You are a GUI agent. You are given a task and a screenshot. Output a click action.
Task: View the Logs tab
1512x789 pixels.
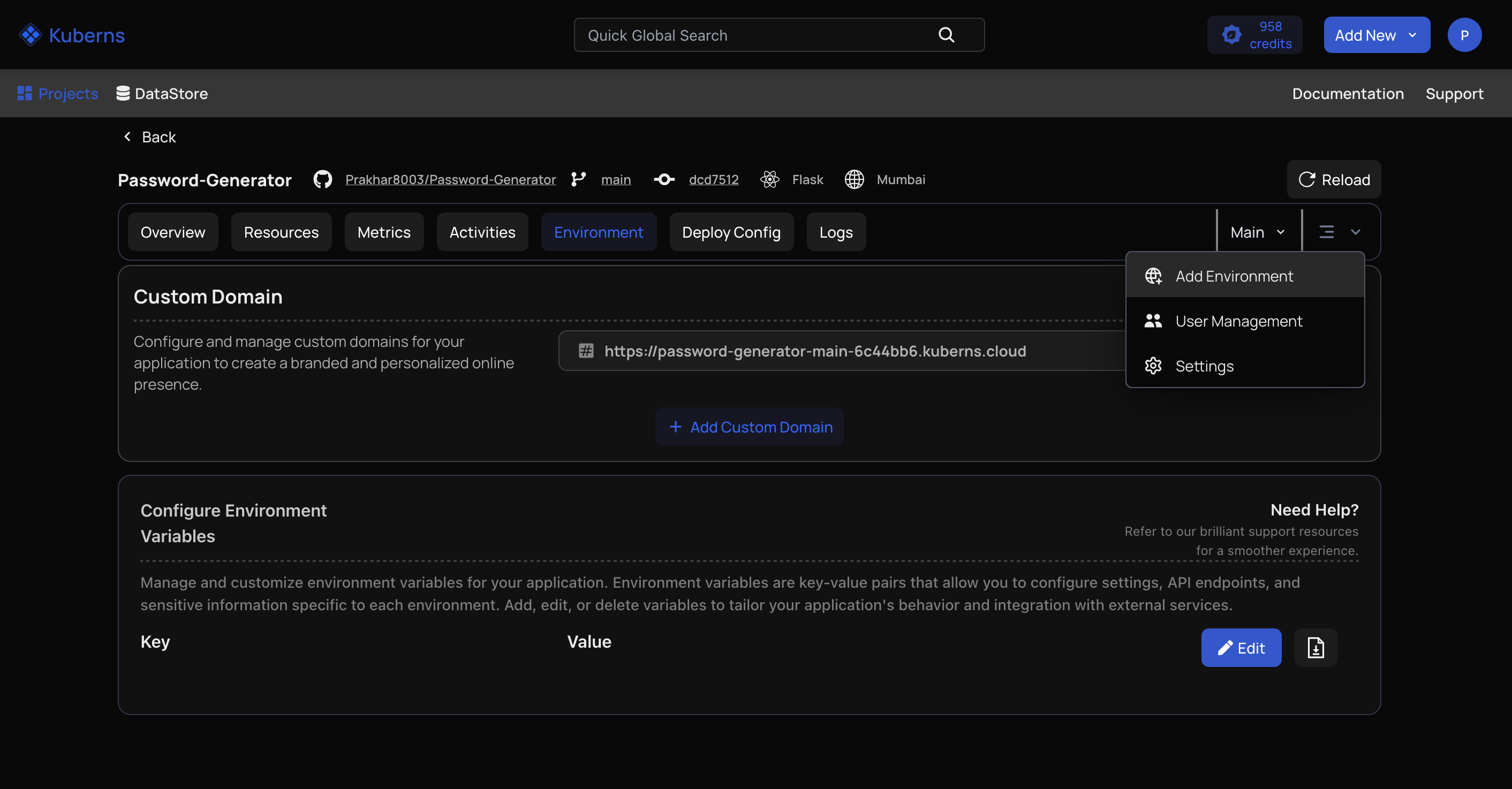pyautogui.click(x=836, y=232)
